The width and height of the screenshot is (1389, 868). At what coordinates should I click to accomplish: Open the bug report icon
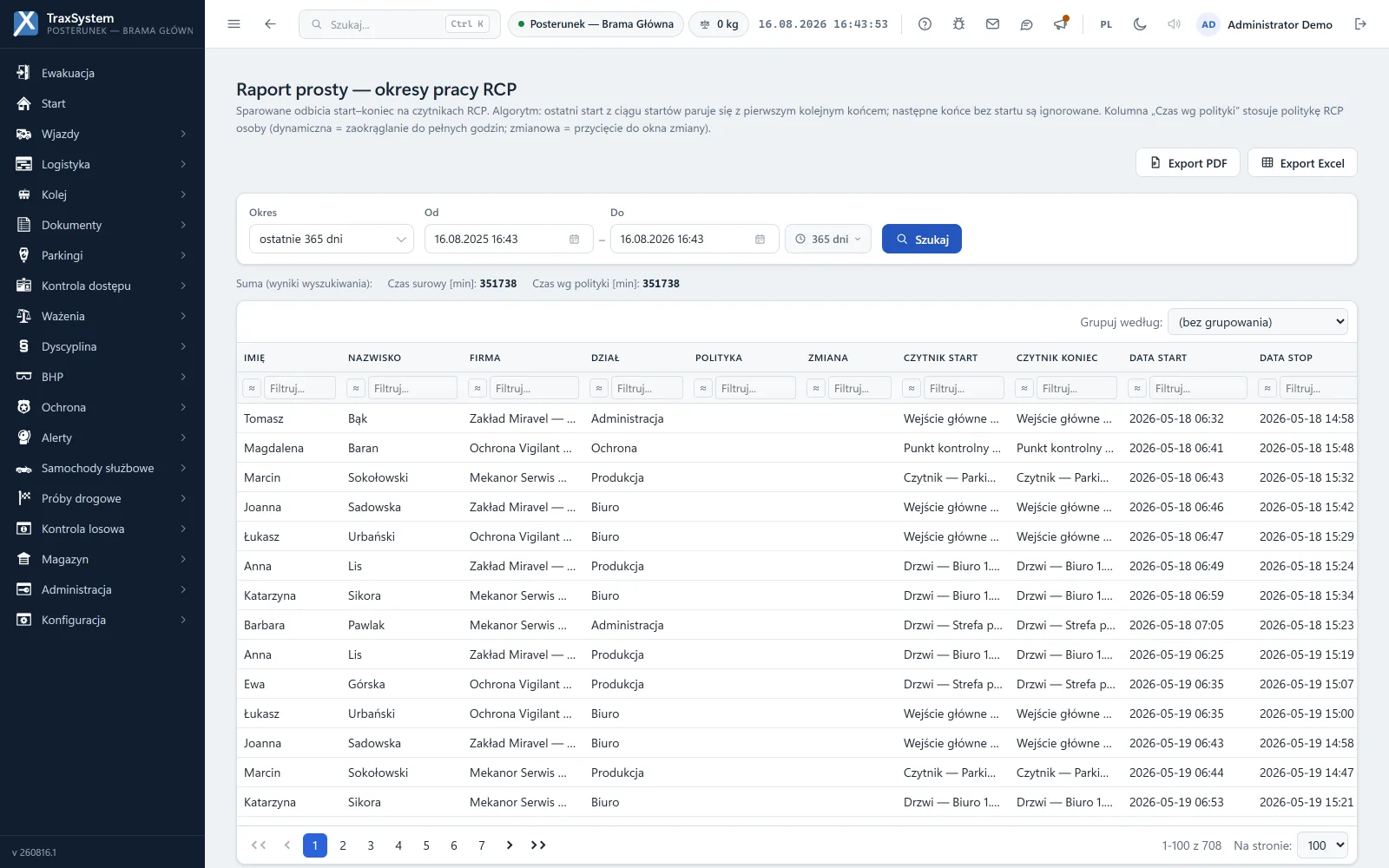tap(958, 24)
